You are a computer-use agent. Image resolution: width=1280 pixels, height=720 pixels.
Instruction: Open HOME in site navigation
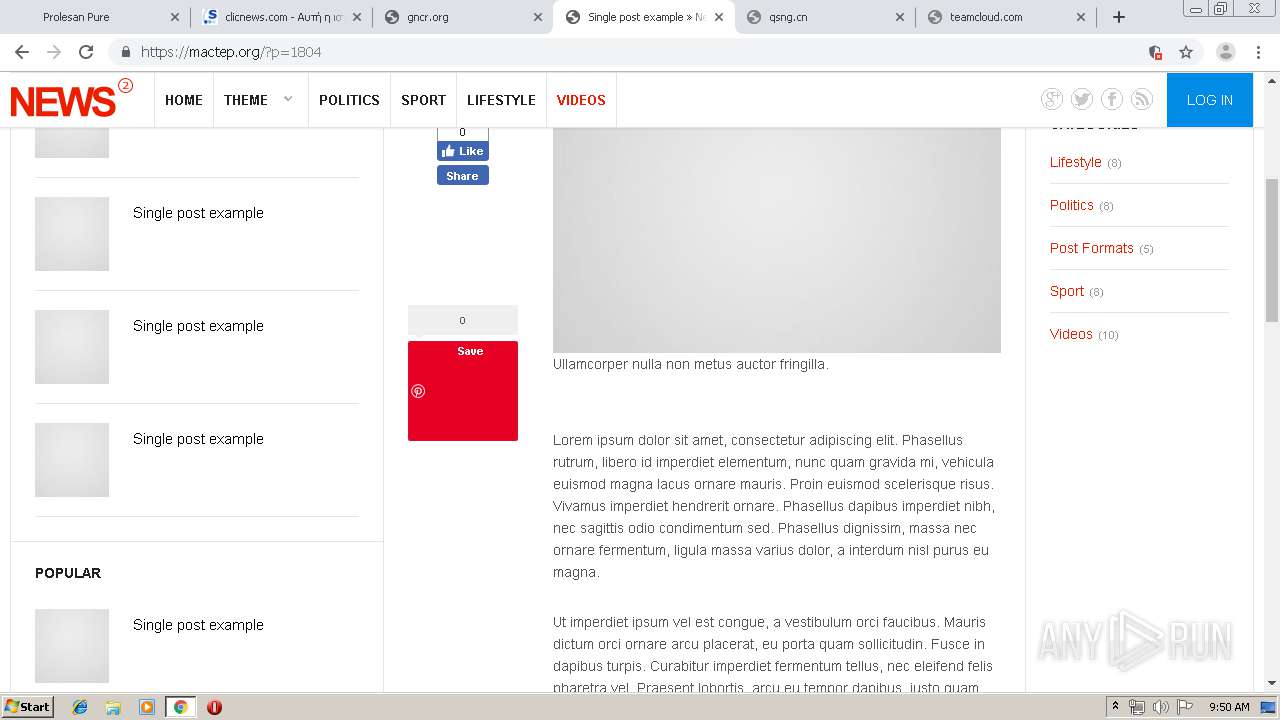click(x=184, y=100)
